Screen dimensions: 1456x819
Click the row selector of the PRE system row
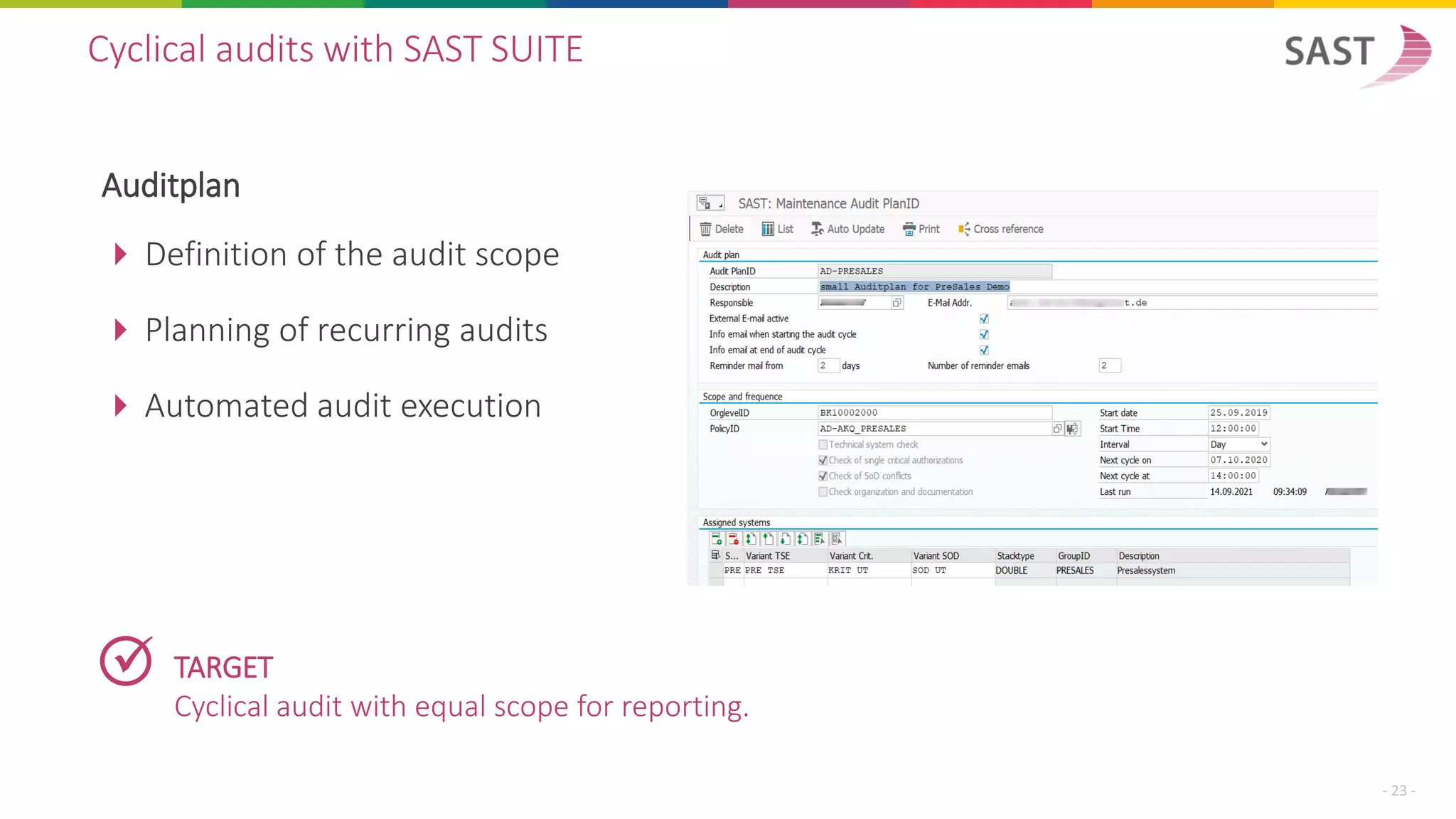click(716, 570)
